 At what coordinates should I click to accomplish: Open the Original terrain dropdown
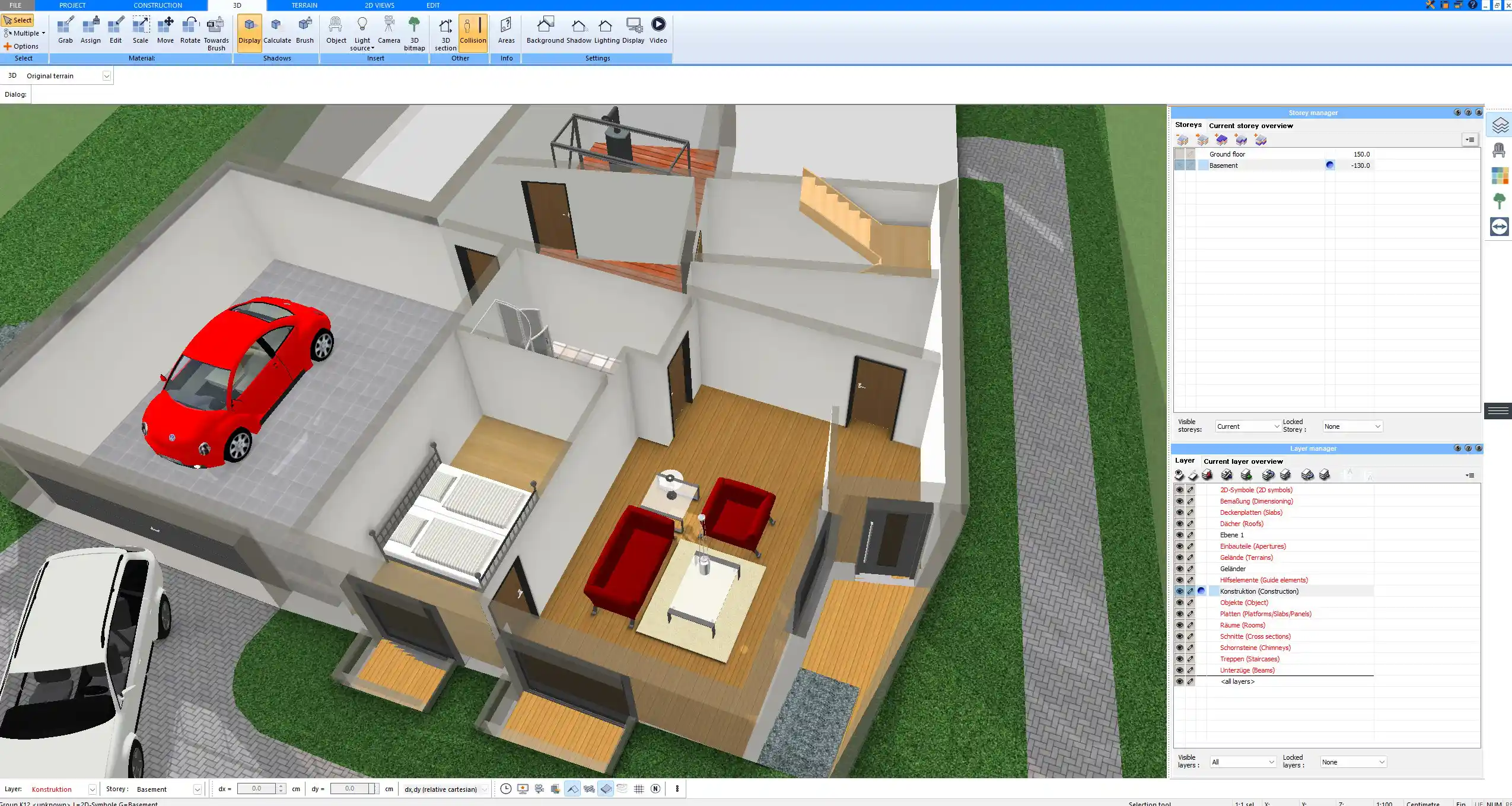pos(106,75)
